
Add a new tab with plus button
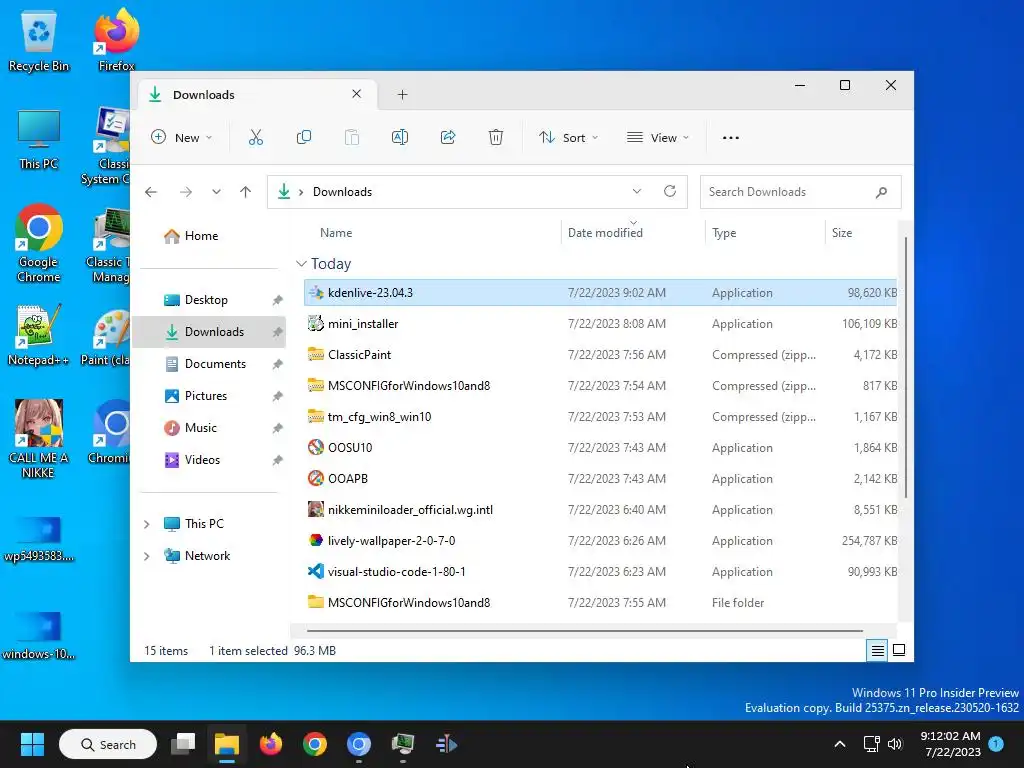point(402,95)
